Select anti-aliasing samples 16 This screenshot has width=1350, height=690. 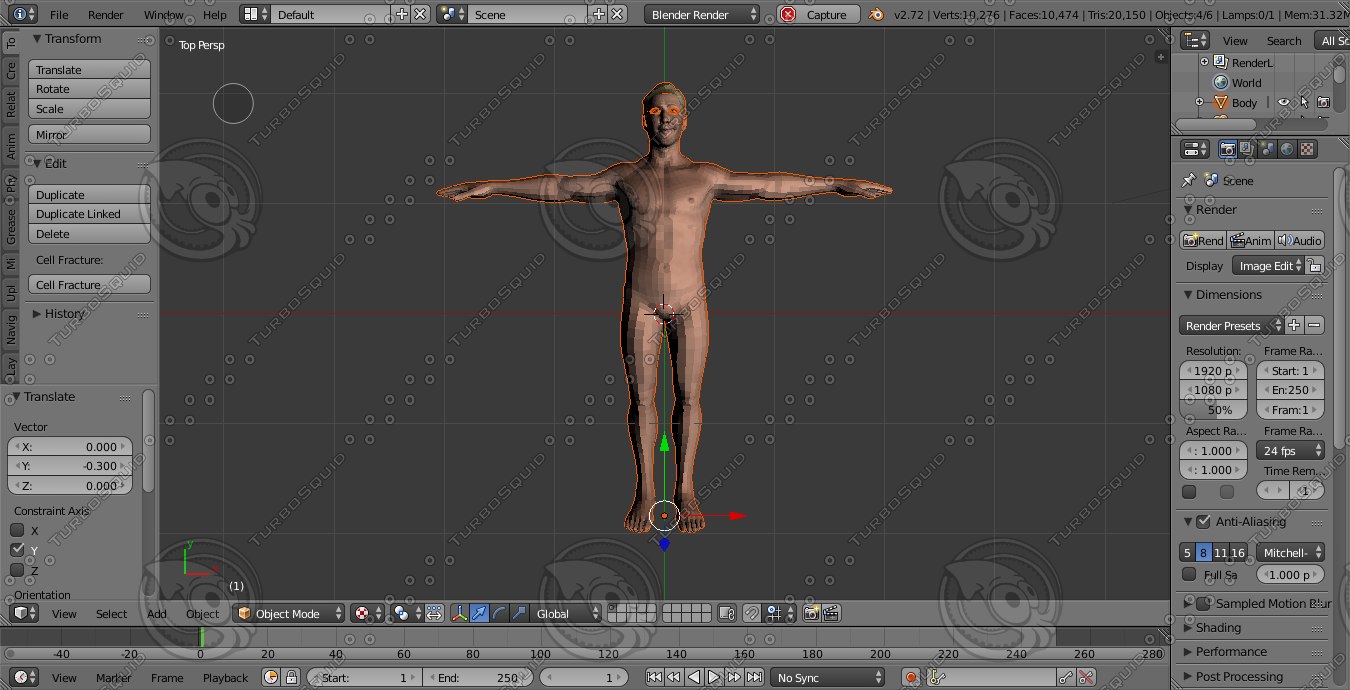(x=1238, y=552)
